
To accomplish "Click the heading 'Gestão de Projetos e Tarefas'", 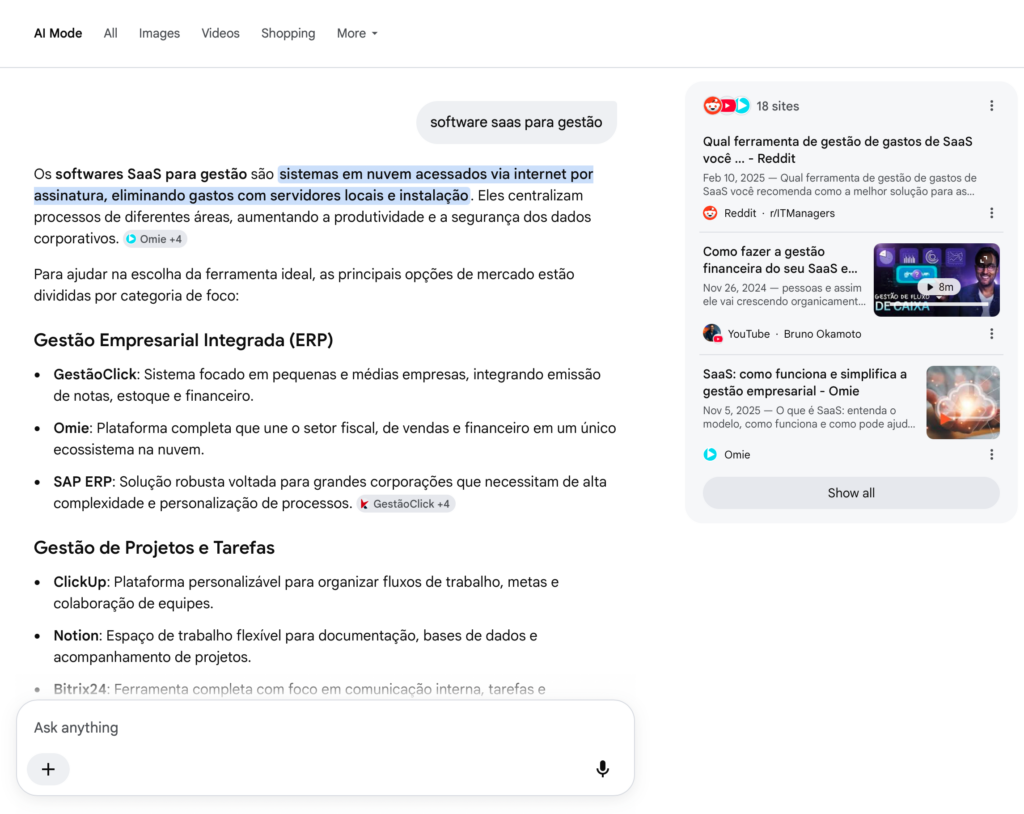I will (x=154, y=548).
